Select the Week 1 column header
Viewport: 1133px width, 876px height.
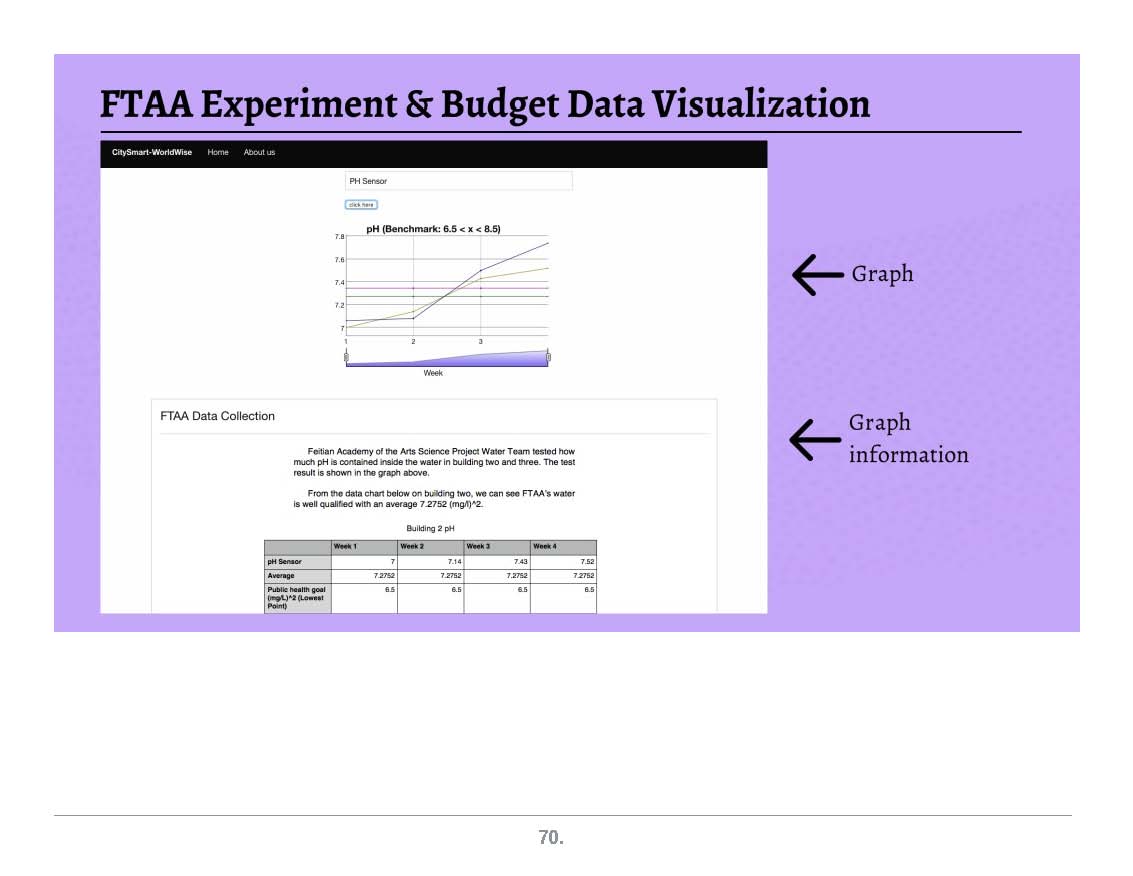click(345, 547)
